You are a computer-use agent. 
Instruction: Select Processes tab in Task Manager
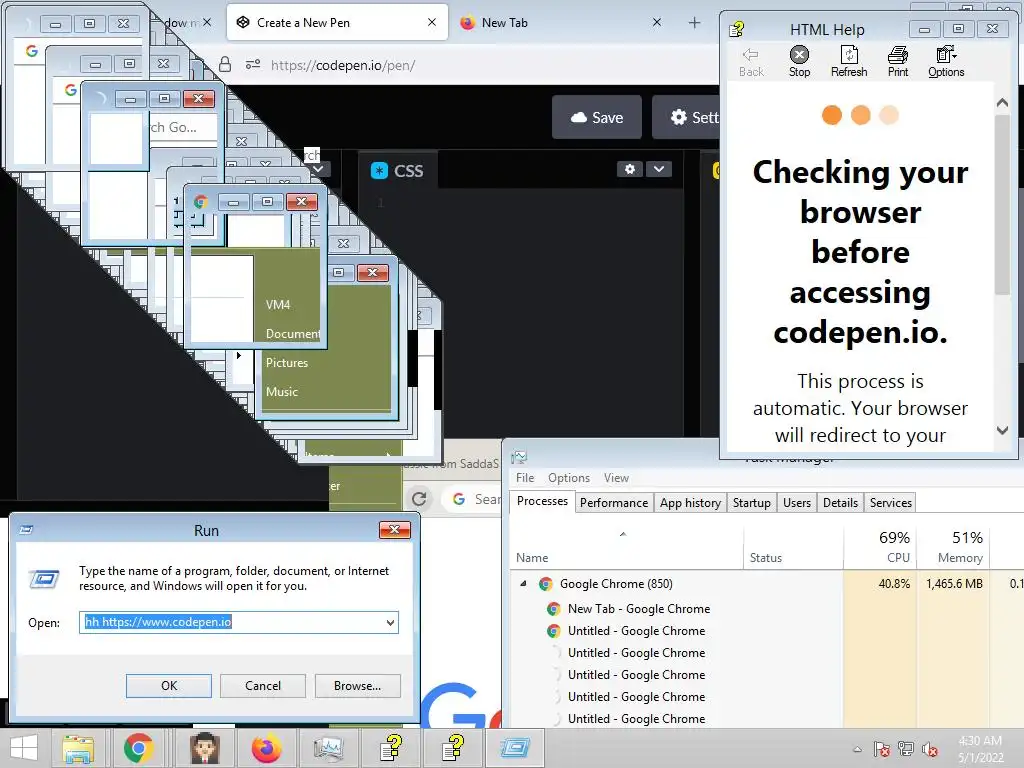click(x=542, y=501)
